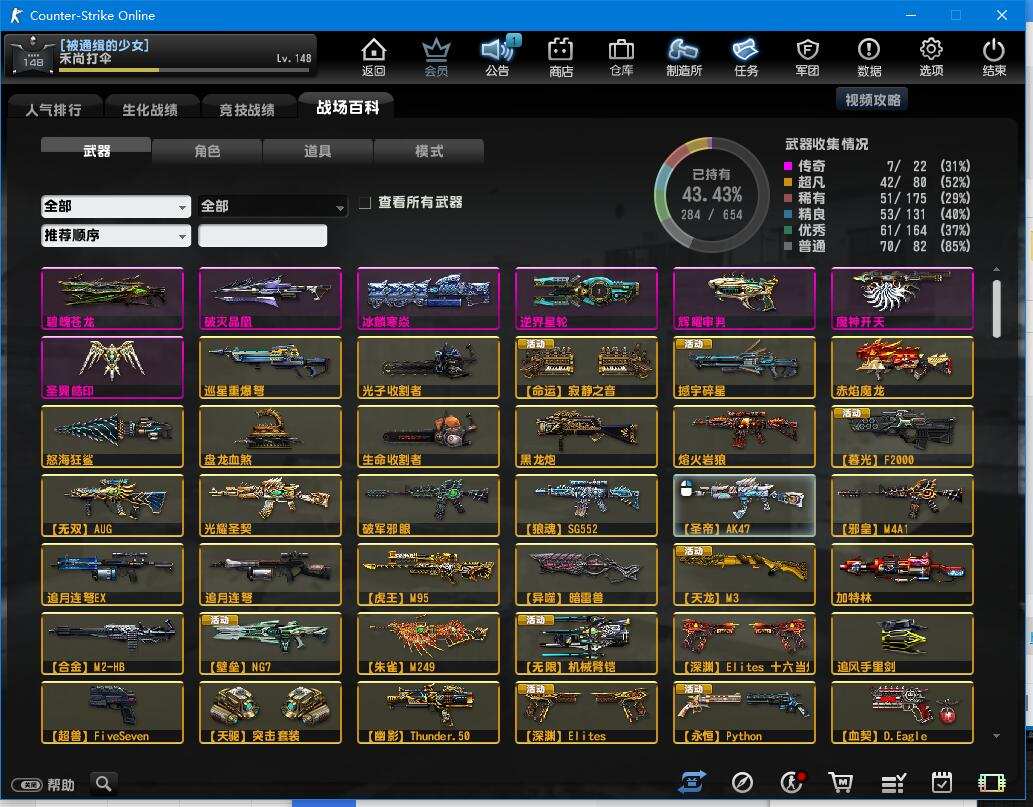Image resolution: width=1033 pixels, height=807 pixels.
Task: Open the shopping cart icon at bottom
Action: click(841, 783)
